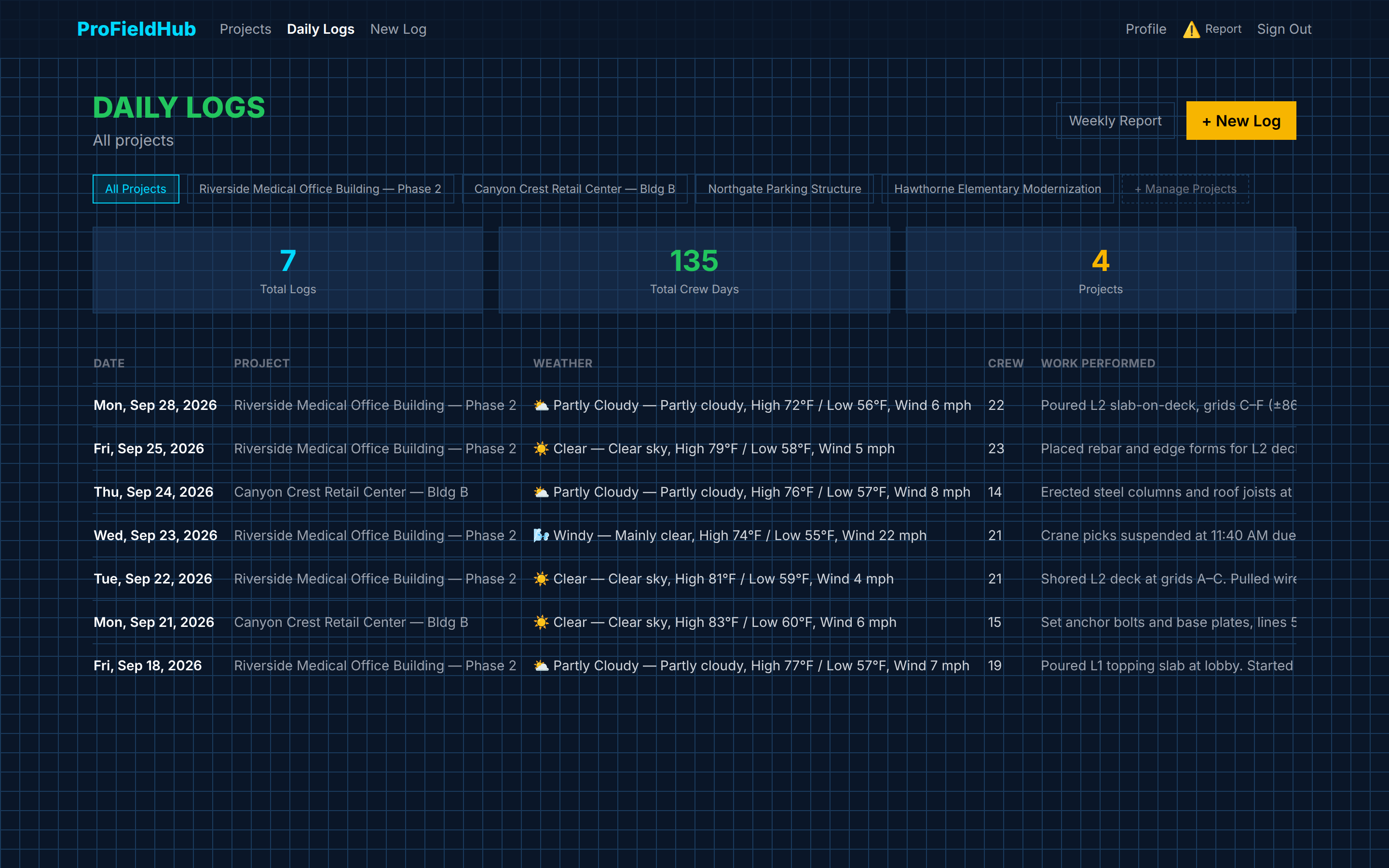
Task: Open the Fri, Sep 25, 2026 log
Action: pyautogui.click(x=694, y=448)
